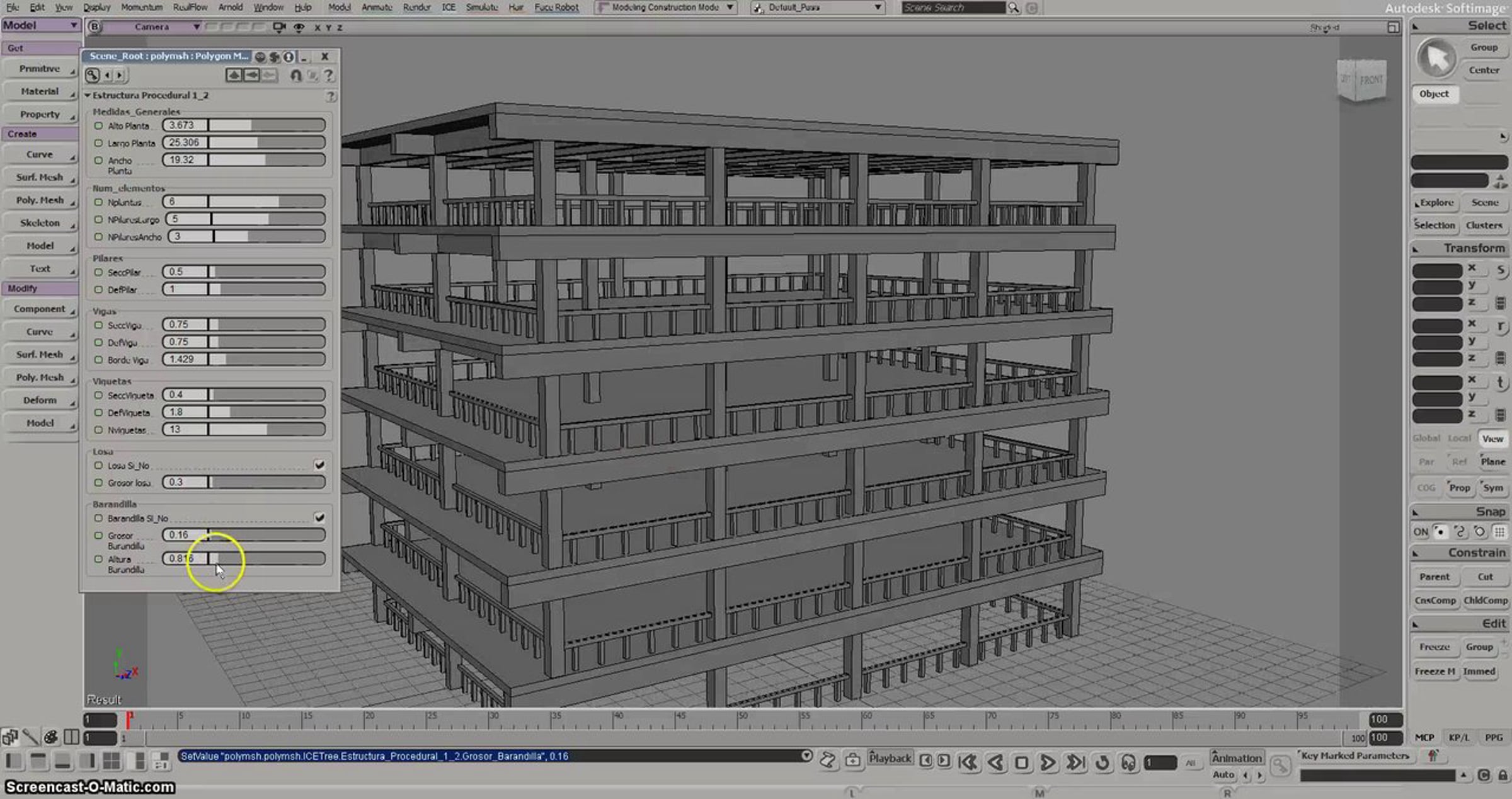Open the Simulate menu
This screenshot has height=799, width=1512.
coord(482,7)
